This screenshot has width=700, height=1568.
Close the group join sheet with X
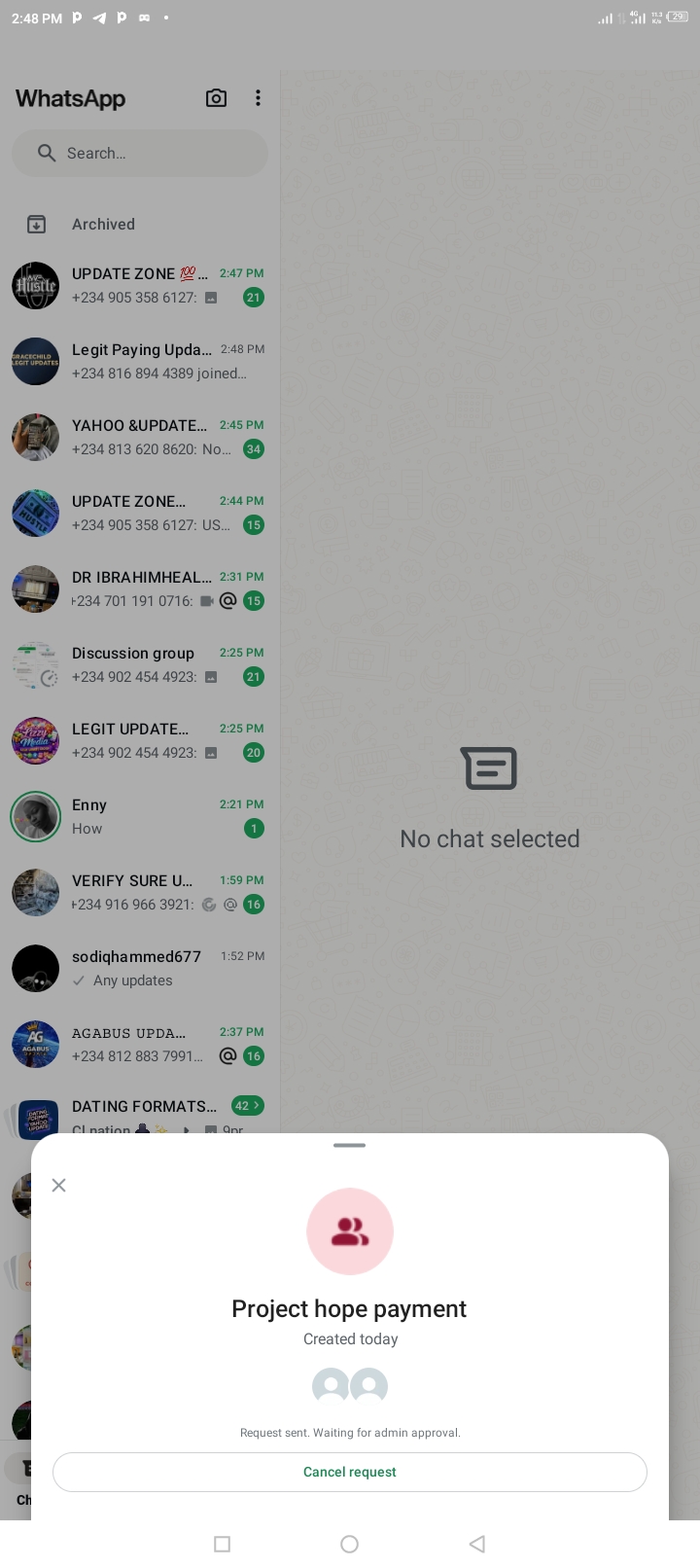[58, 1185]
